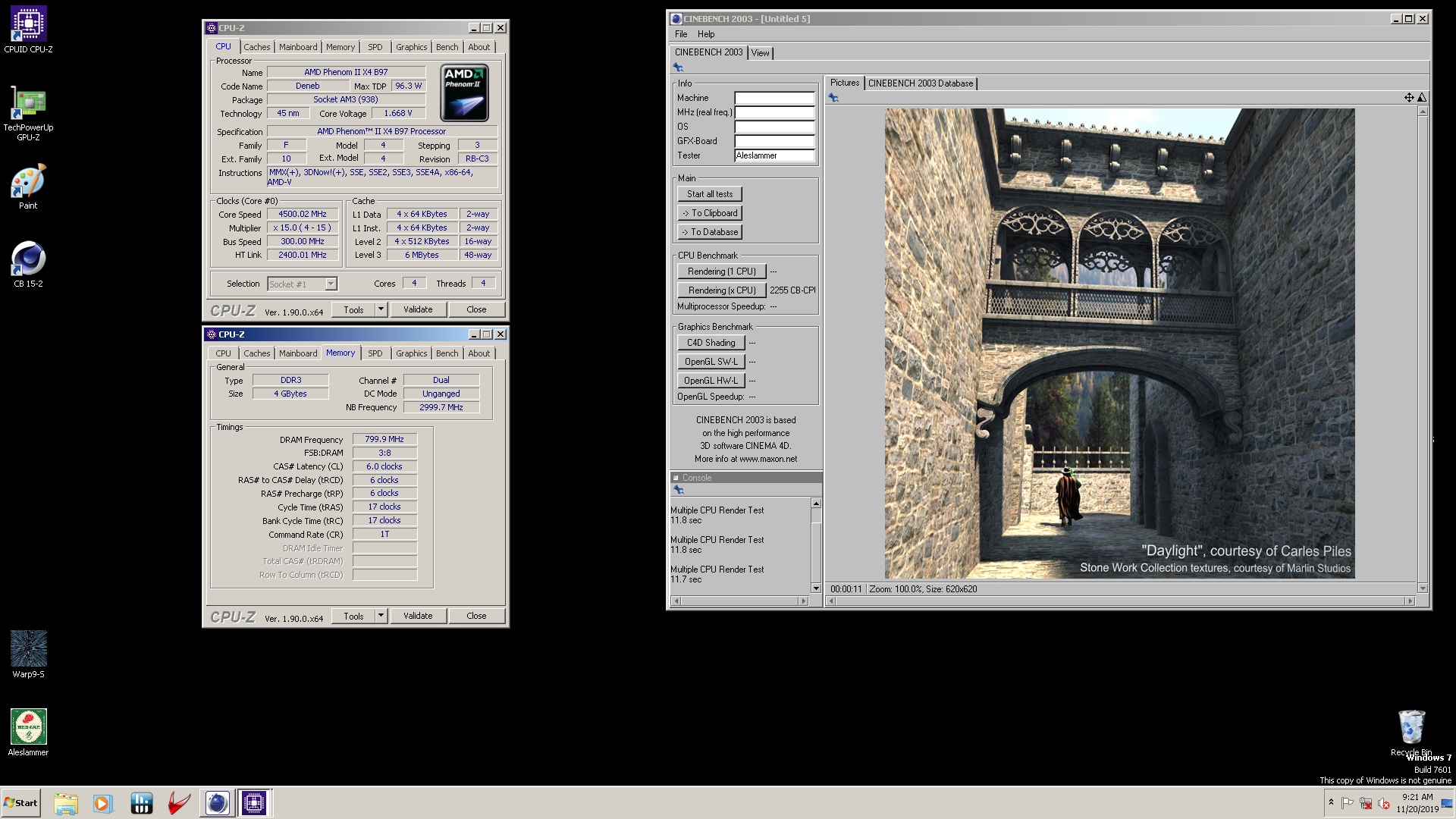This screenshot has height=819, width=1456.
Task: Click pin icon in Pictures panel
Action: pos(833,98)
